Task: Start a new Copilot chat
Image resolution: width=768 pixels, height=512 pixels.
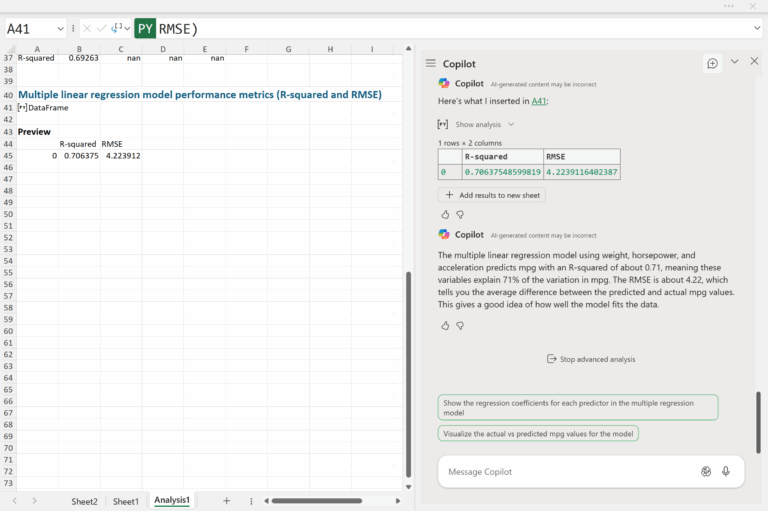Action: click(712, 63)
